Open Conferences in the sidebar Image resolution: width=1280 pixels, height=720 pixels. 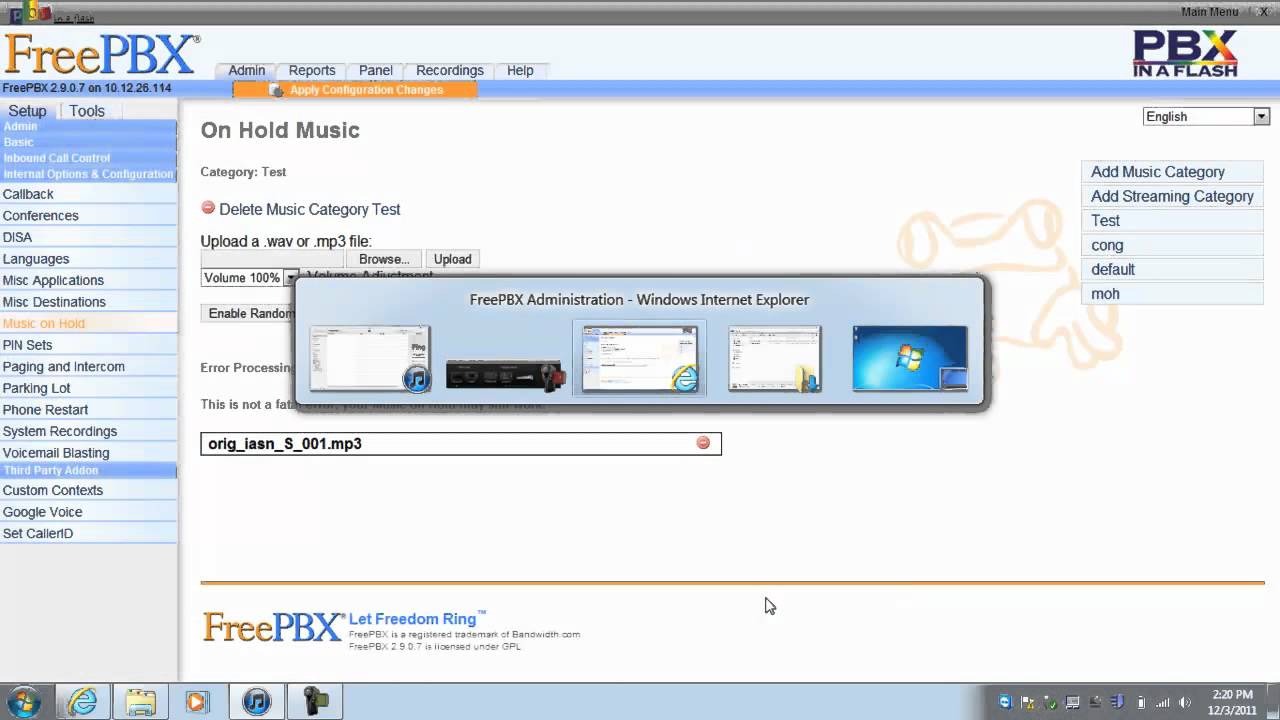pos(88,216)
